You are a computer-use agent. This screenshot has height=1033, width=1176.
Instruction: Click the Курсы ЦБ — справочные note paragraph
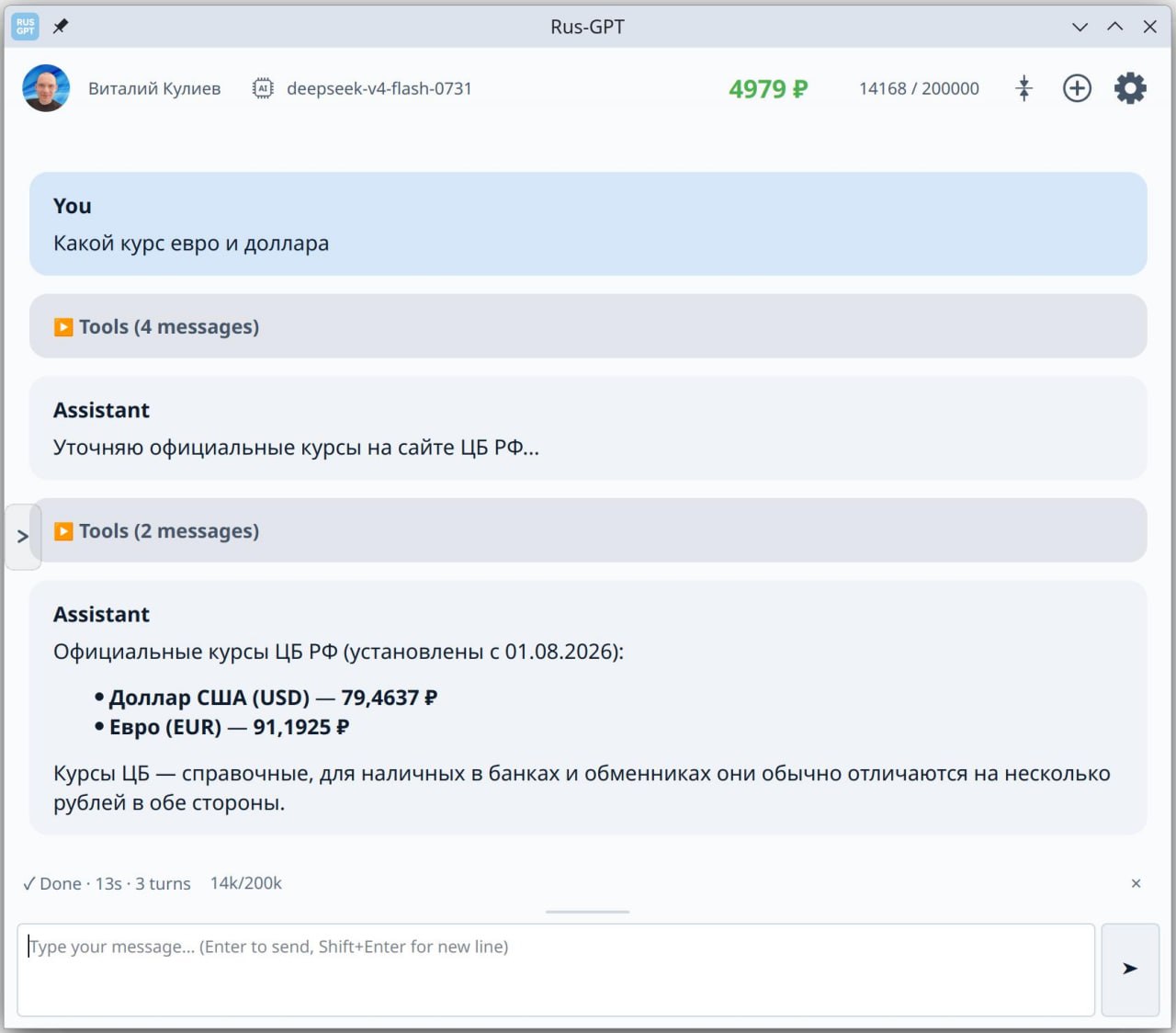click(582, 788)
